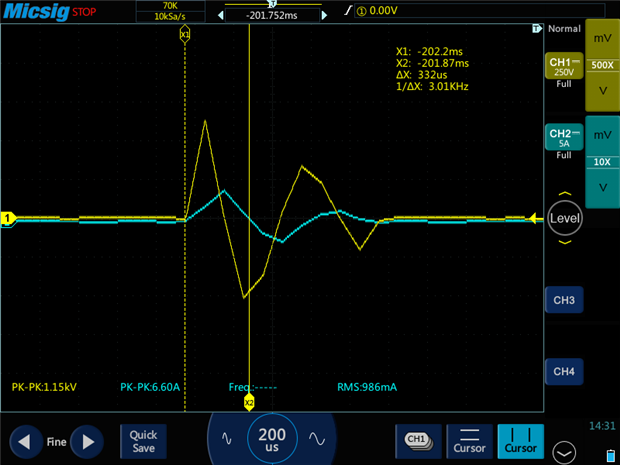
Task: Tap the corner T icon near Normal
Action: point(537,28)
